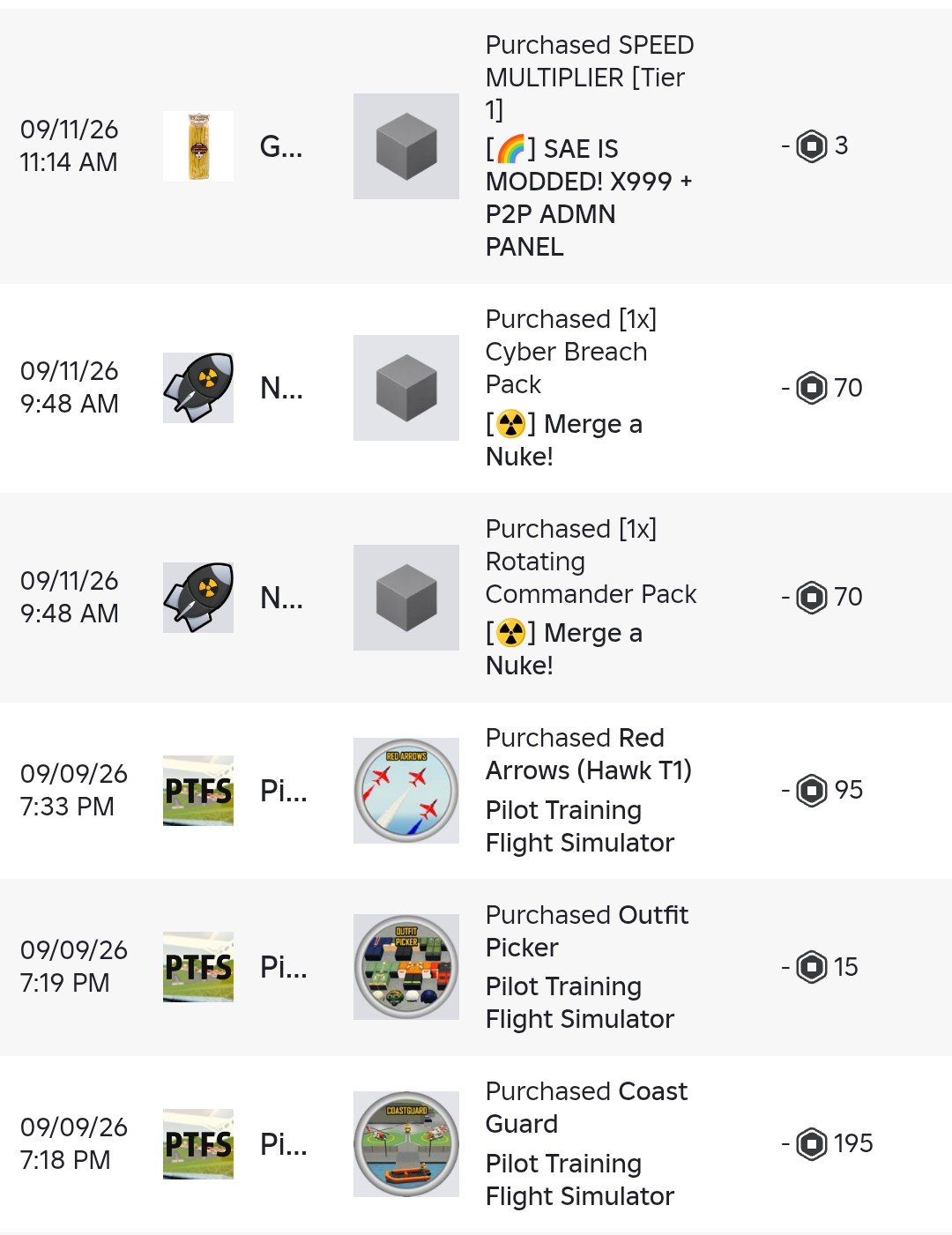This screenshot has width=952, height=1235.
Task: Click gray cube placeholder for Cyber Breach Pack
Action: [406, 388]
